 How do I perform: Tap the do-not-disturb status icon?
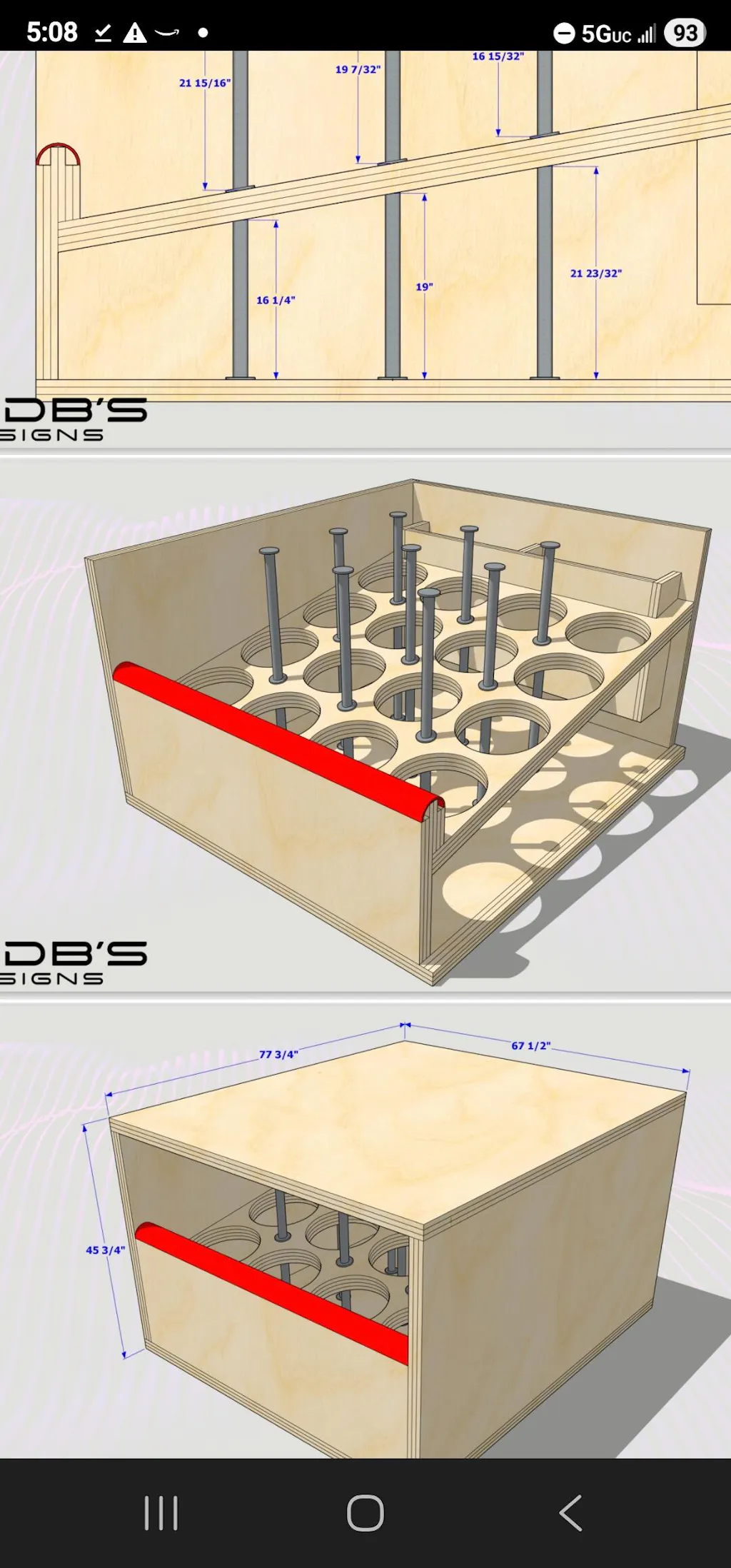point(564,33)
